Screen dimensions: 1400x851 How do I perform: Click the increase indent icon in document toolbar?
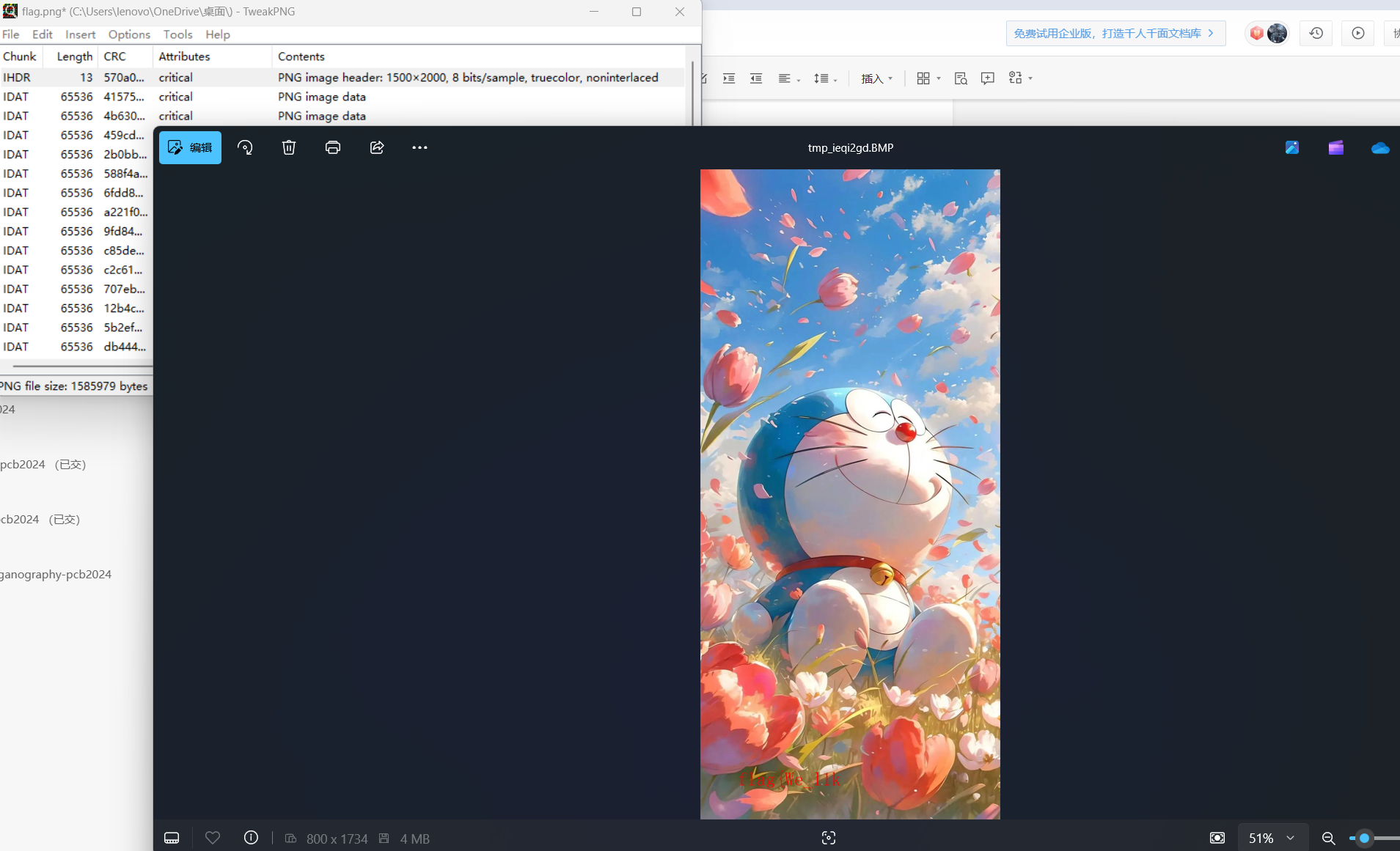point(729,78)
